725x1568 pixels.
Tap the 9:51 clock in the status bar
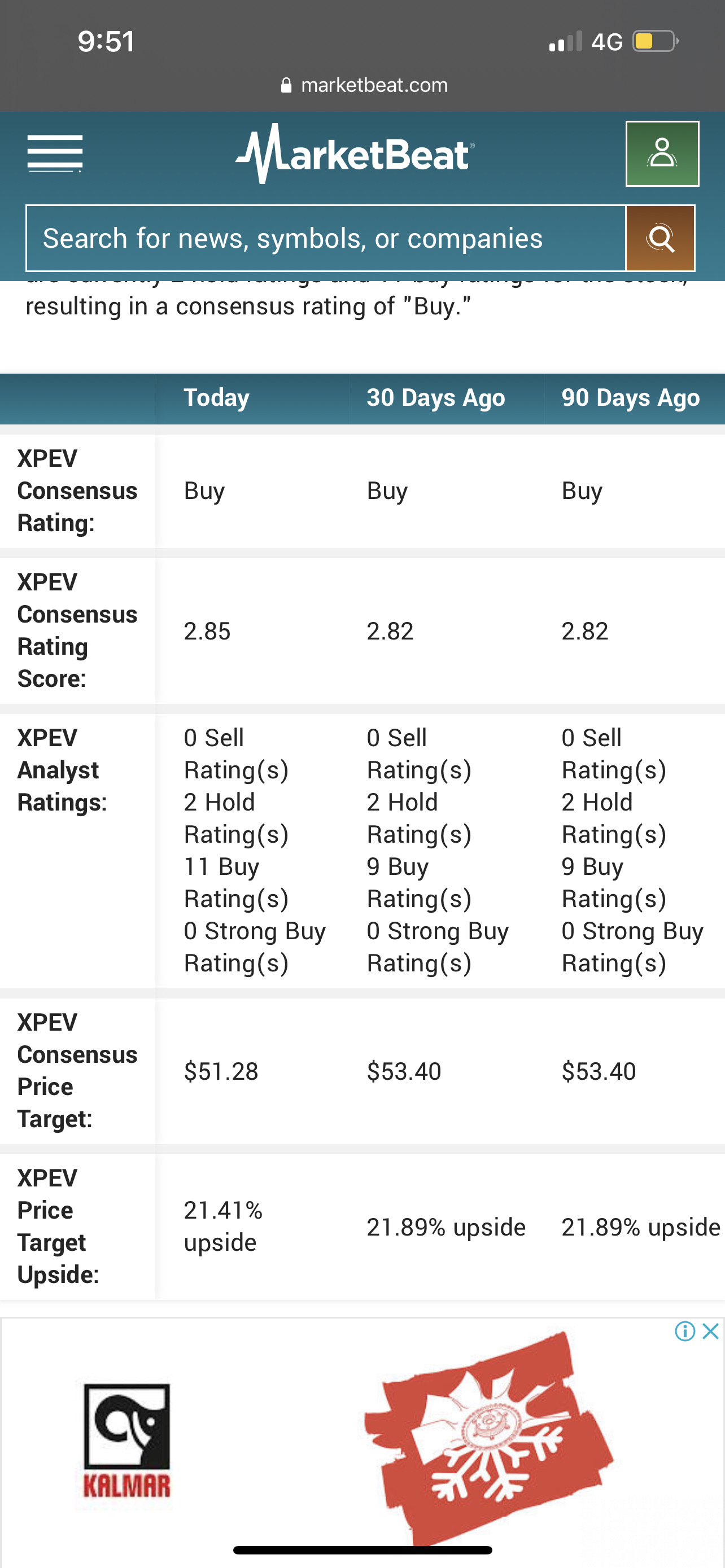(106, 41)
